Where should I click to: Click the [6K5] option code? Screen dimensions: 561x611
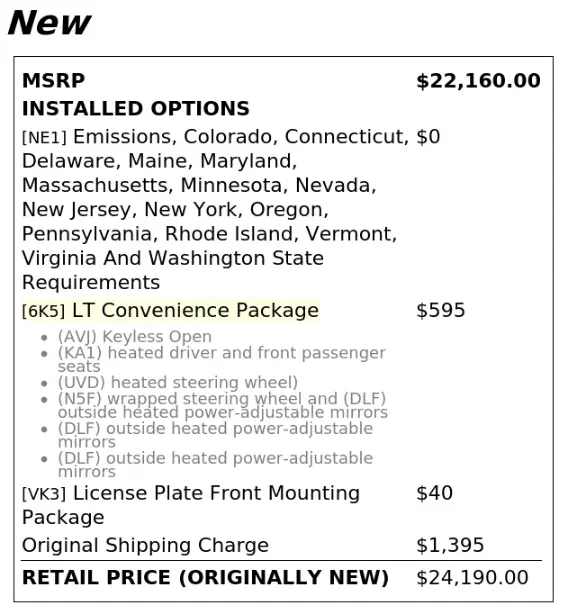44,311
